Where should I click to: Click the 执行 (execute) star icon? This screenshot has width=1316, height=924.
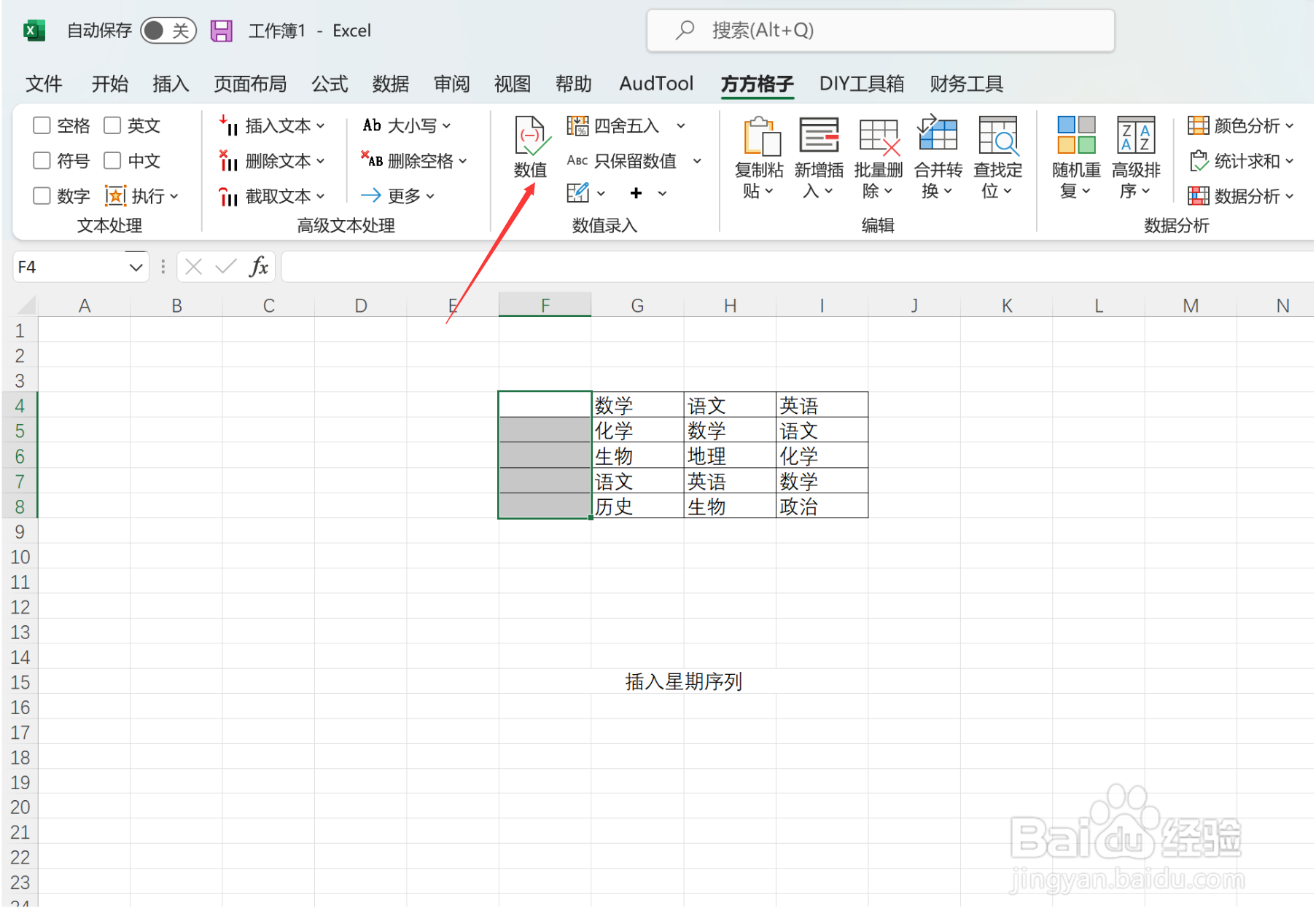click(115, 196)
